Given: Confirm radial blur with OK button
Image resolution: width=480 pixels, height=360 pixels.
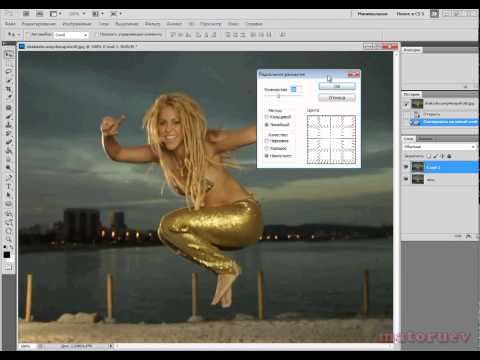Looking at the screenshot, I should coord(337,86).
